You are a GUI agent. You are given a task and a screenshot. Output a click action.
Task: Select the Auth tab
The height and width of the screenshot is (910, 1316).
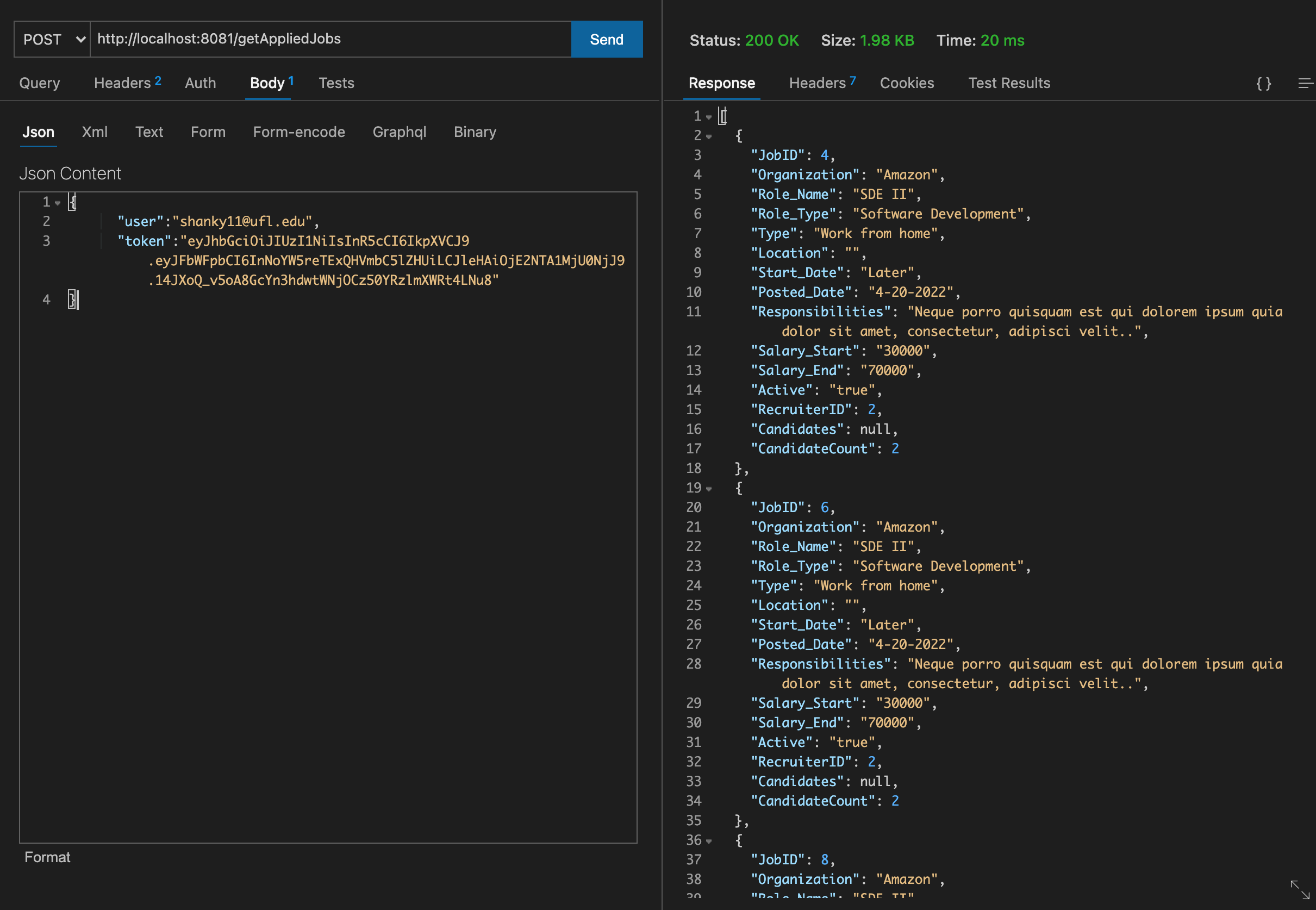pos(200,83)
